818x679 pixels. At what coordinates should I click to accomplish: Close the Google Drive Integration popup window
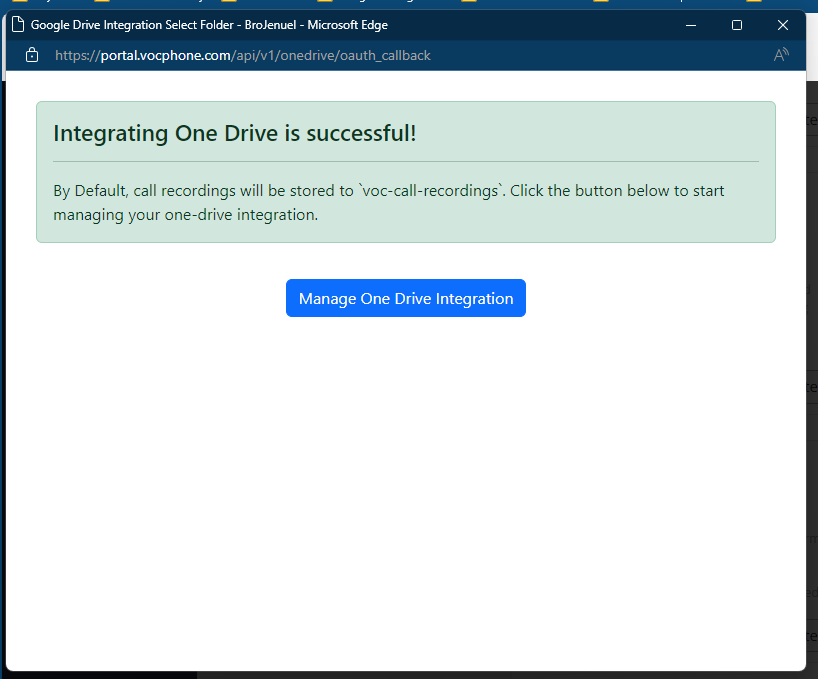(783, 24)
